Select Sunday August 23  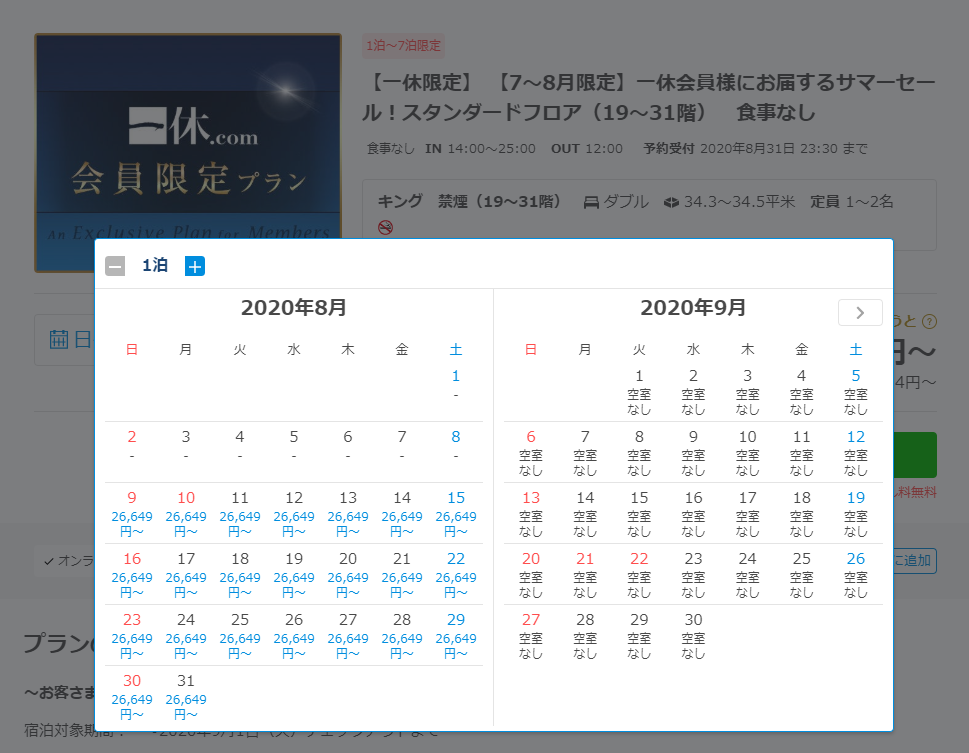pyautogui.click(x=132, y=636)
